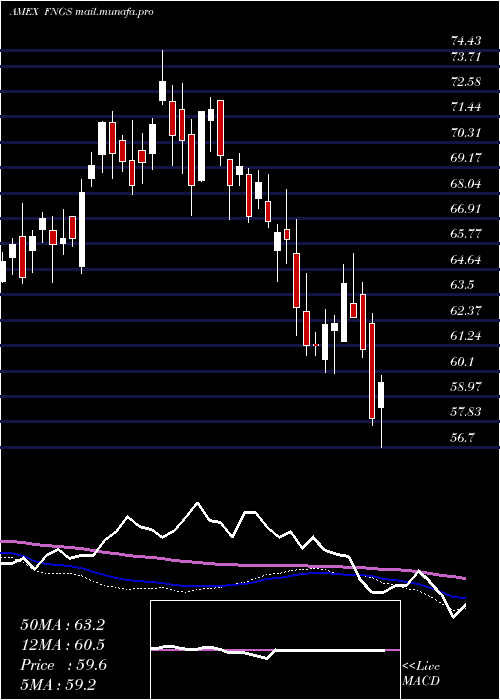
Task: Click the 60.1 price axis label
Action: (463, 361)
